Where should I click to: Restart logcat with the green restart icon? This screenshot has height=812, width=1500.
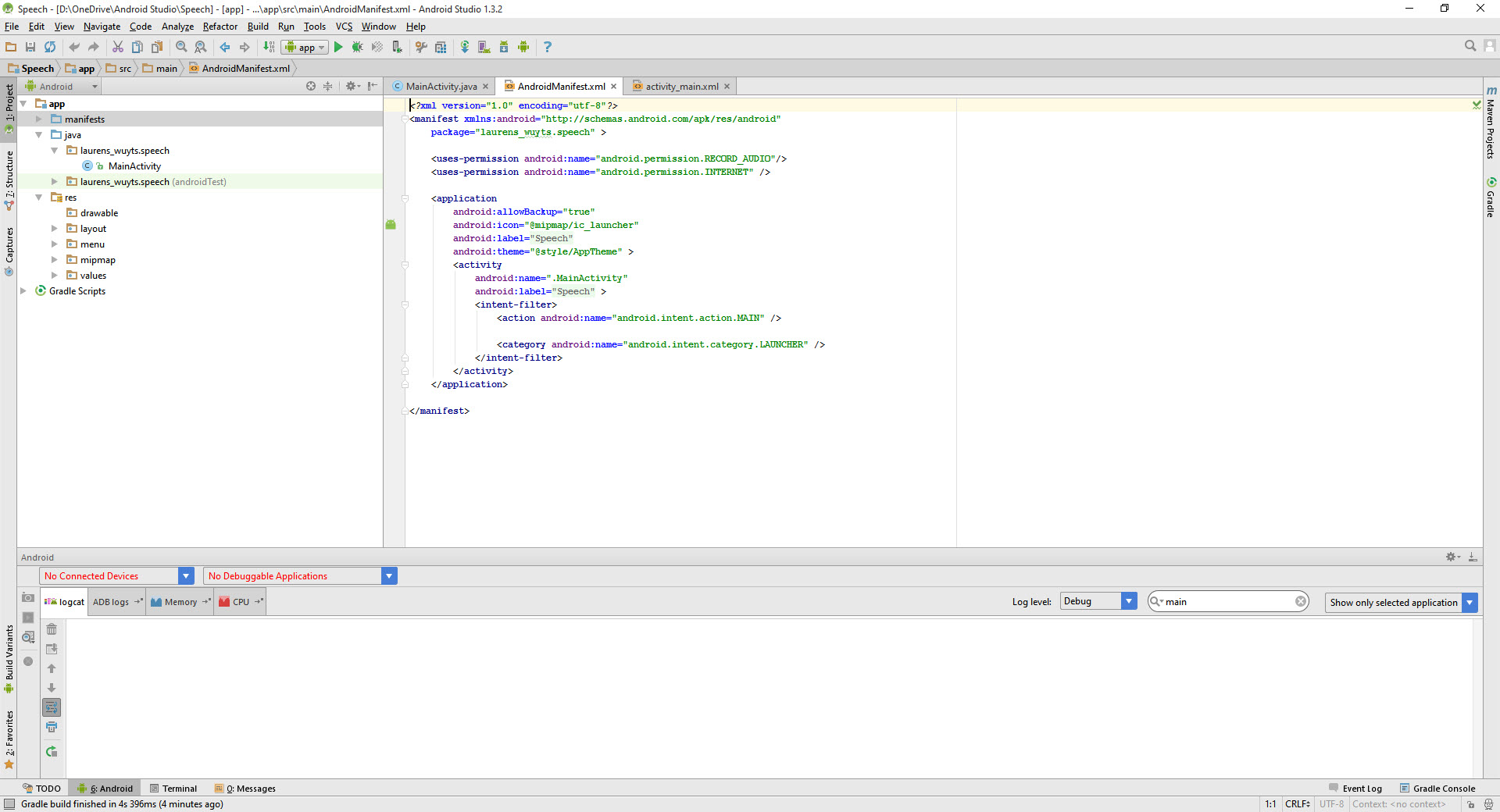pyautogui.click(x=52, y=751)
